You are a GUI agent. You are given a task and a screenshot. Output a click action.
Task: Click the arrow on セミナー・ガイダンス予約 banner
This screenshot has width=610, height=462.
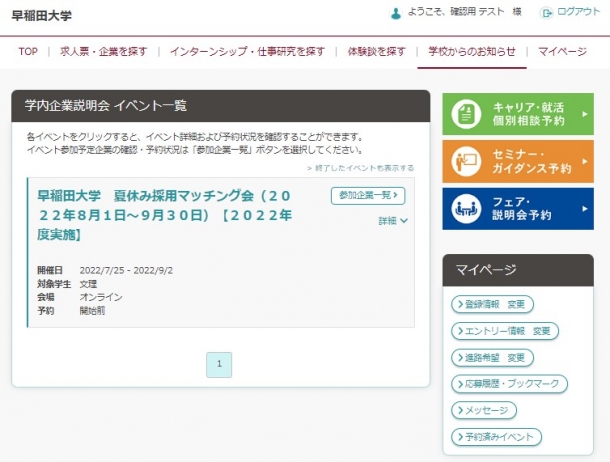584,161
